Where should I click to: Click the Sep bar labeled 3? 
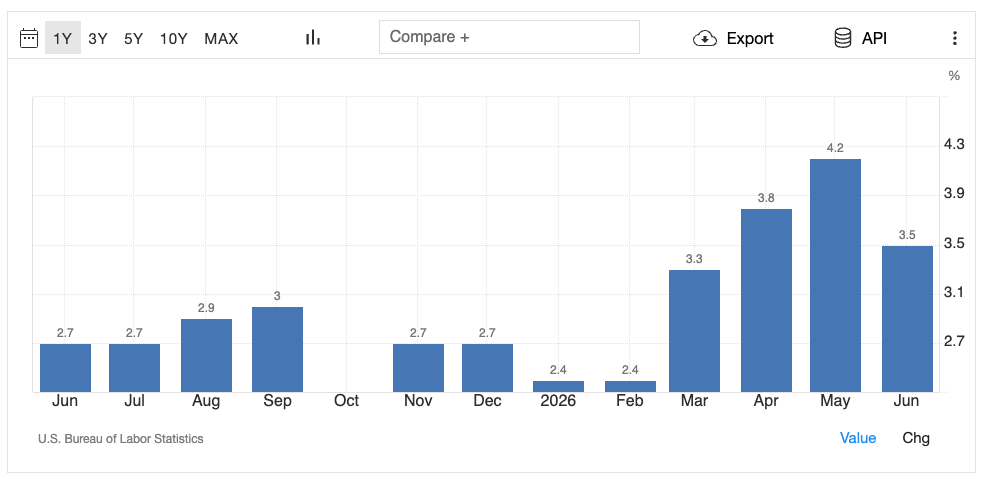(x=277, y=349)
